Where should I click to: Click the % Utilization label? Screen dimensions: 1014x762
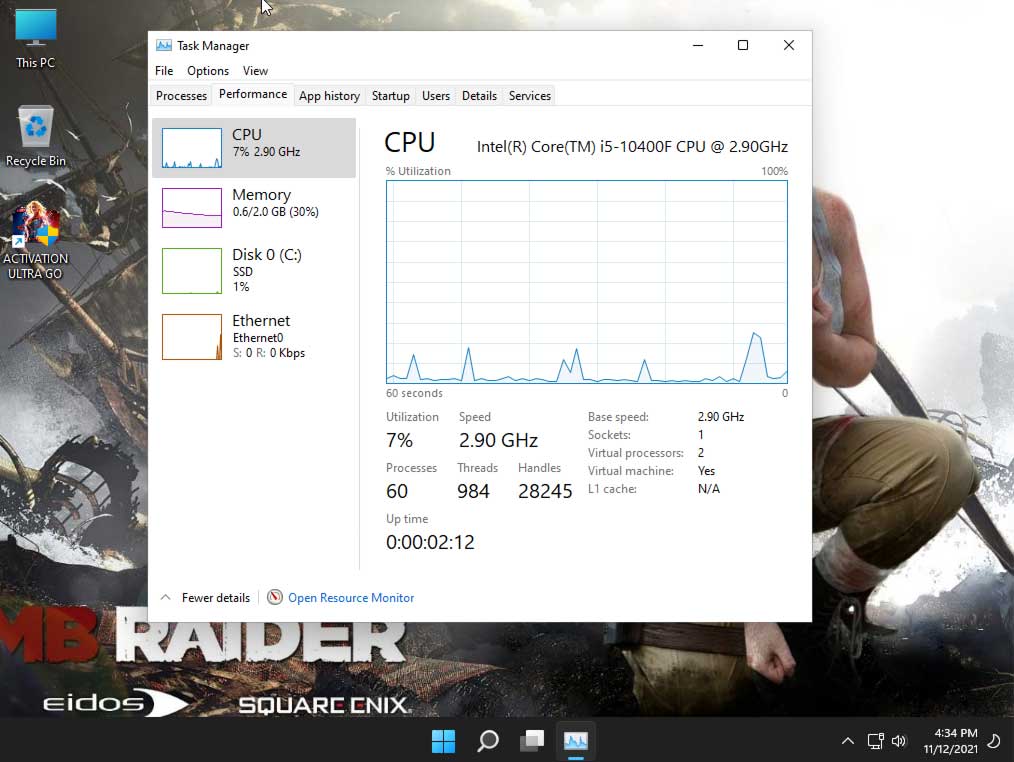418,171
